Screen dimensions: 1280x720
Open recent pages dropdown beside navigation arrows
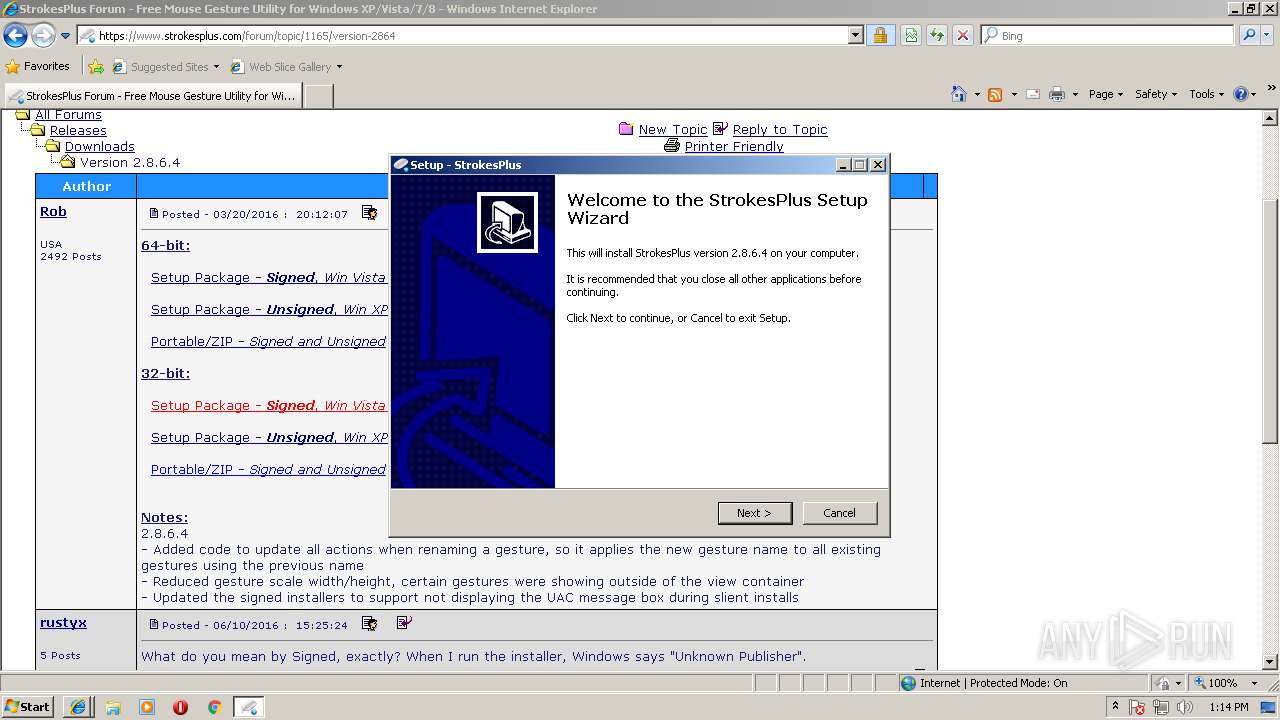click(66, 36)
